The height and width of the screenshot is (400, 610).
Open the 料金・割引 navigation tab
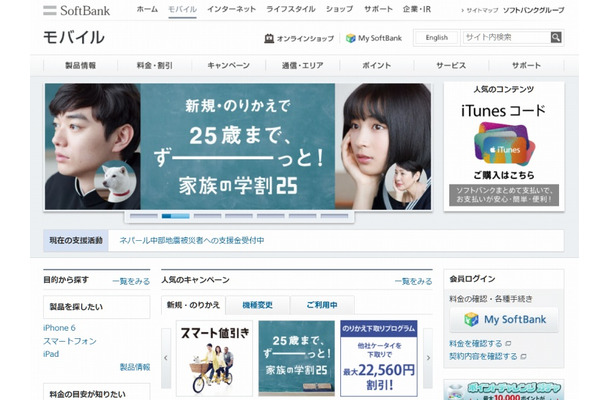[x=154, y=65]
